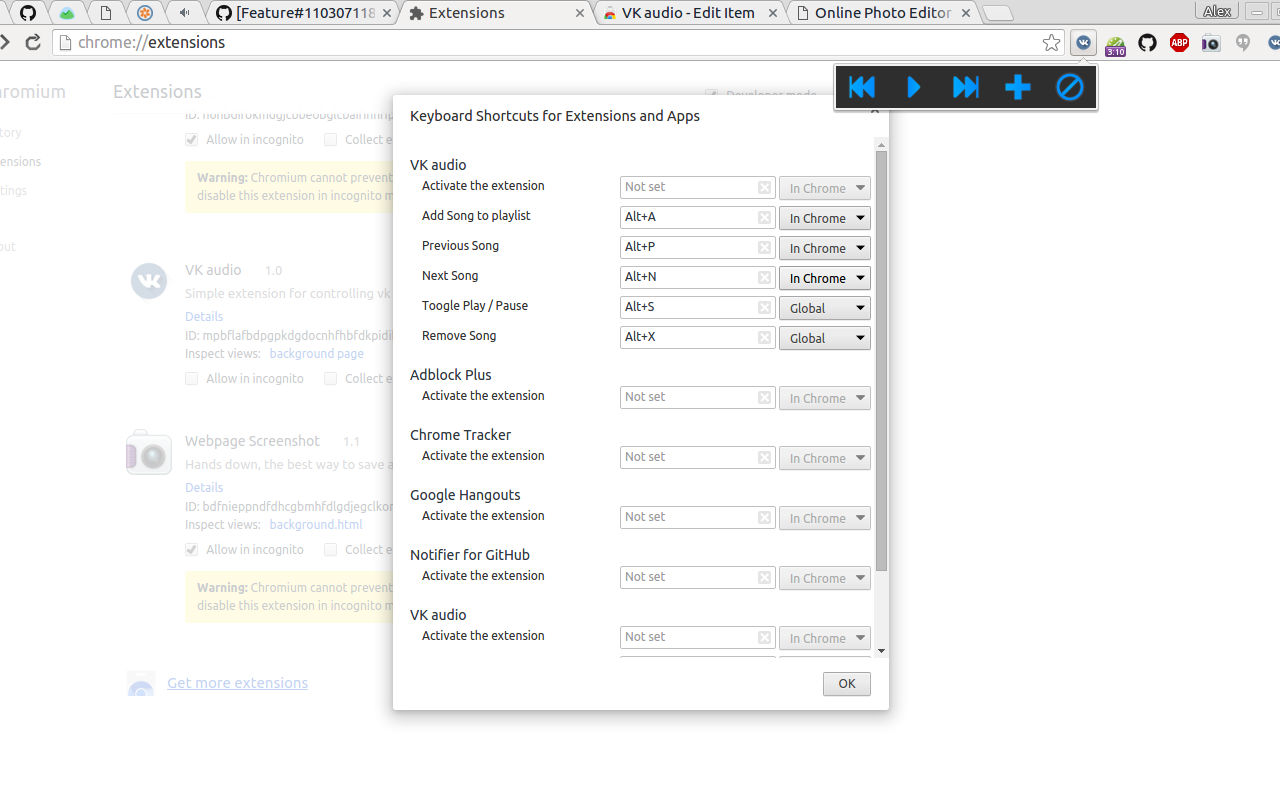Screen dimensions: 1280x800
Task: Open Global dropdown for Remove Song
Action: 825,338
